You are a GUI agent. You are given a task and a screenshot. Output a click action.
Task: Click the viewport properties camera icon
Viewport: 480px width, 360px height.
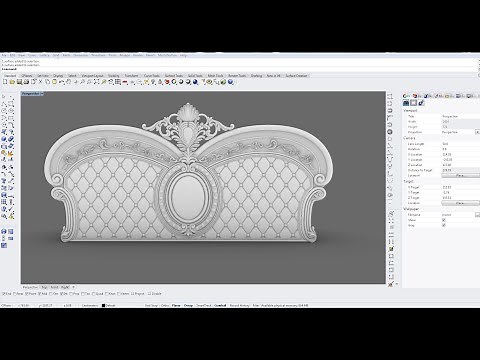click(406, 103)
